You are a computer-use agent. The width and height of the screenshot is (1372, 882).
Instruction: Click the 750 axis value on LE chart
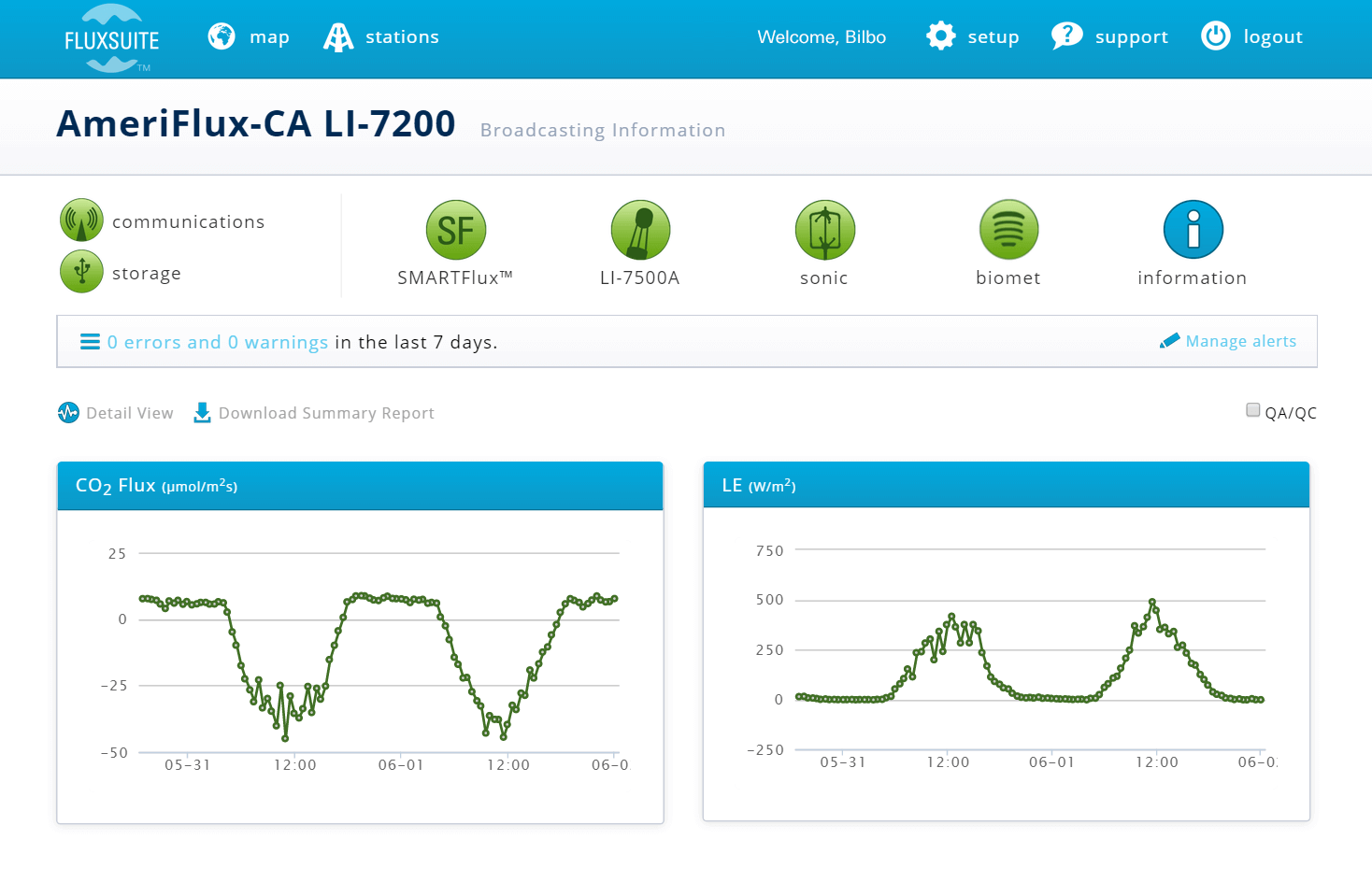770,551
